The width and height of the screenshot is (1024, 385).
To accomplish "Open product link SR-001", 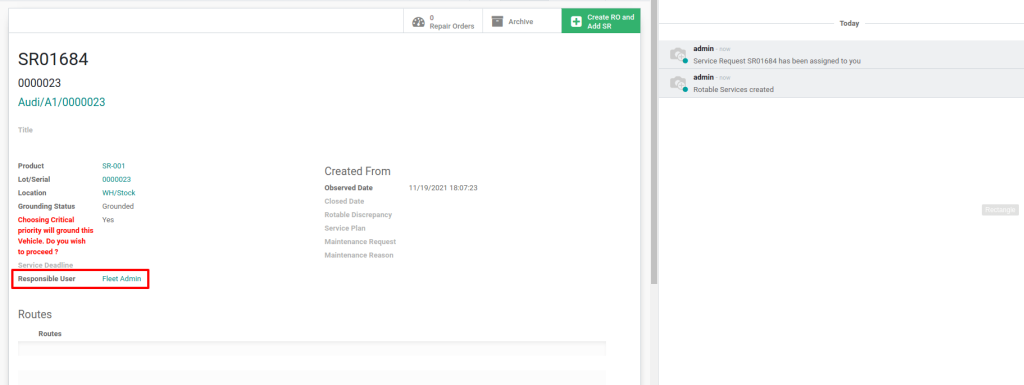I will coord(114,166).
